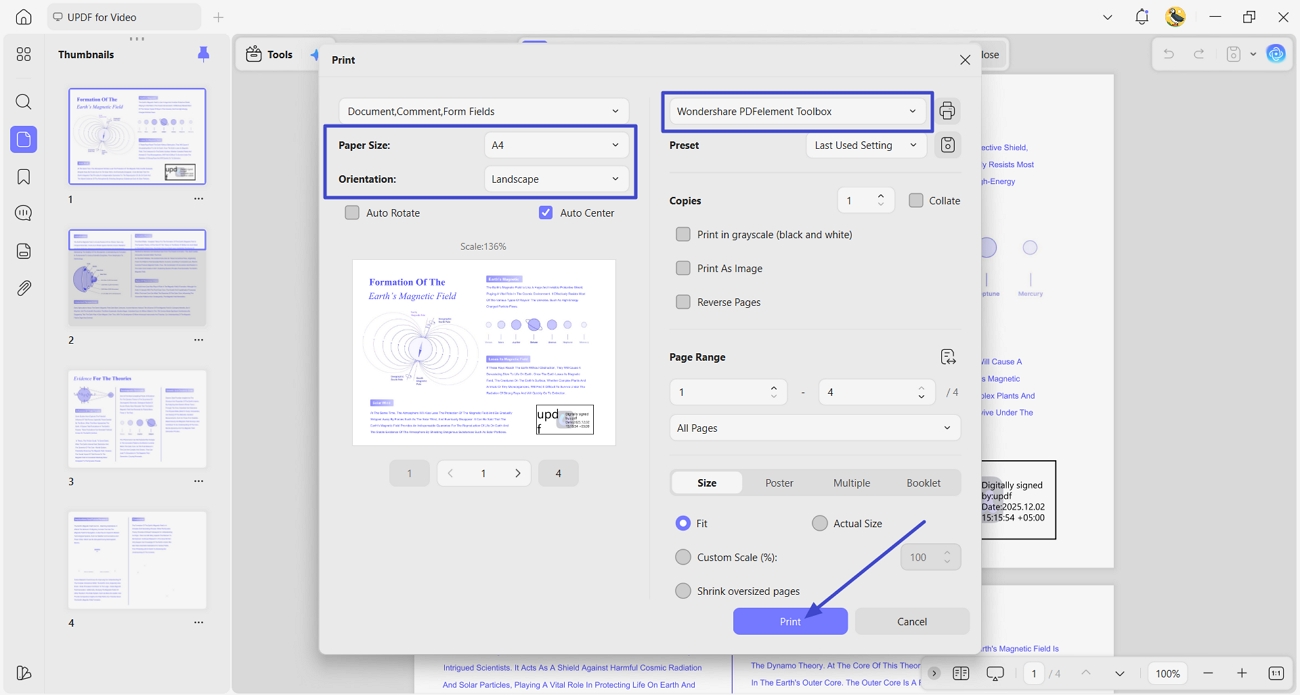Screen dimensions: 1300x695
Task: Pin the Thumbnails panel
Action: [x=203, y=54]
